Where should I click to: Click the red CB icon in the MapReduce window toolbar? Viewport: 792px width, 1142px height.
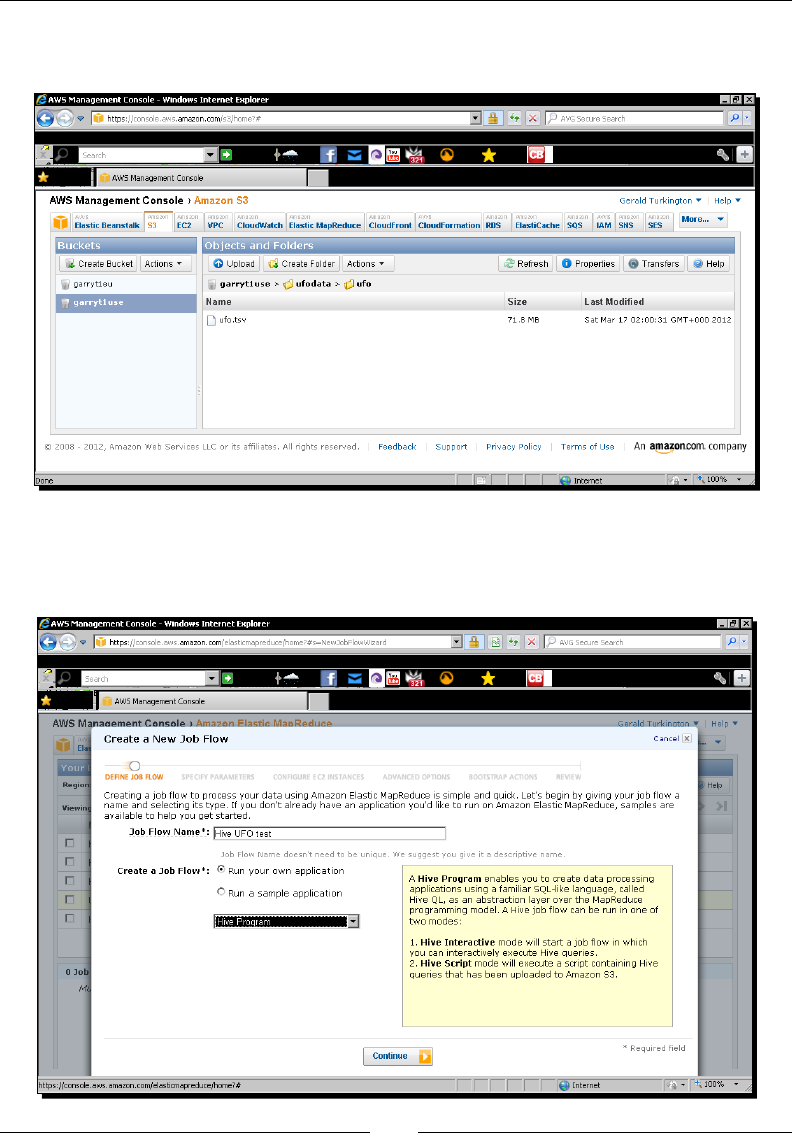click(536, 678)
